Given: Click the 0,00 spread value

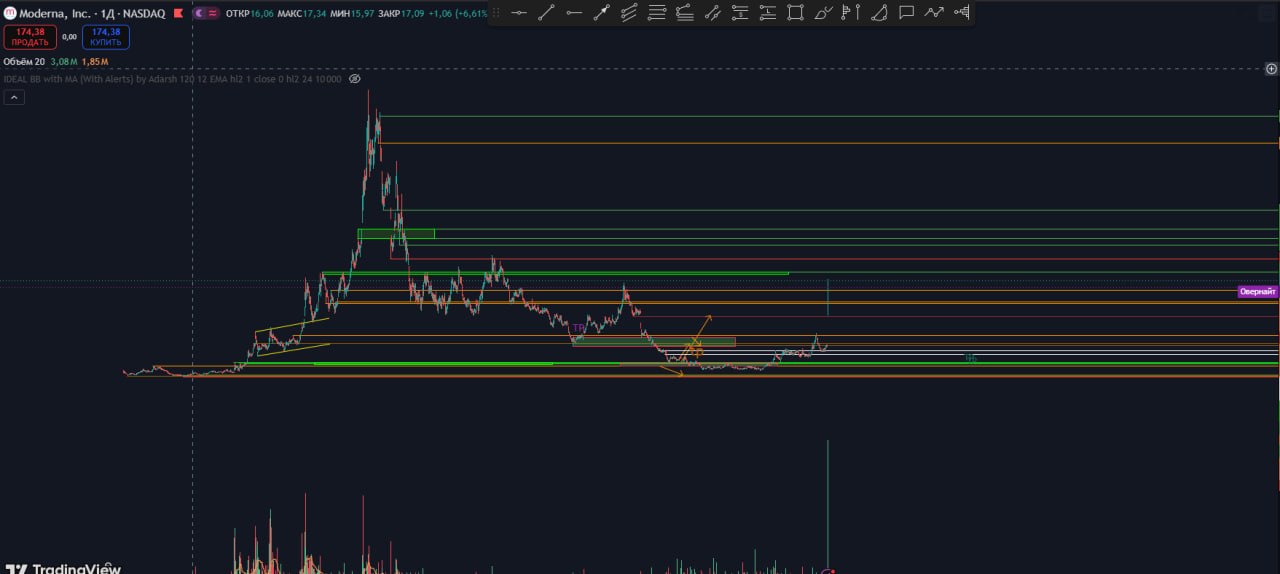Looking at the screenshot, I should [x=69, y=37].
